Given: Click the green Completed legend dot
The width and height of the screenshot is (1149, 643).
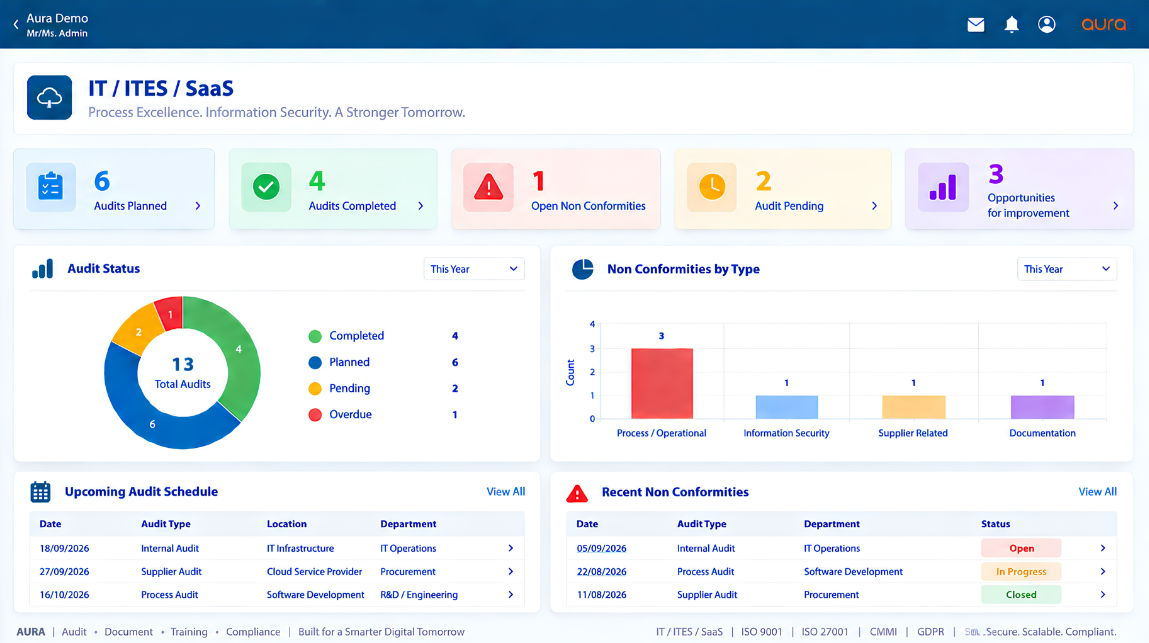Looking at the screenshot, I should click(315, 337).
